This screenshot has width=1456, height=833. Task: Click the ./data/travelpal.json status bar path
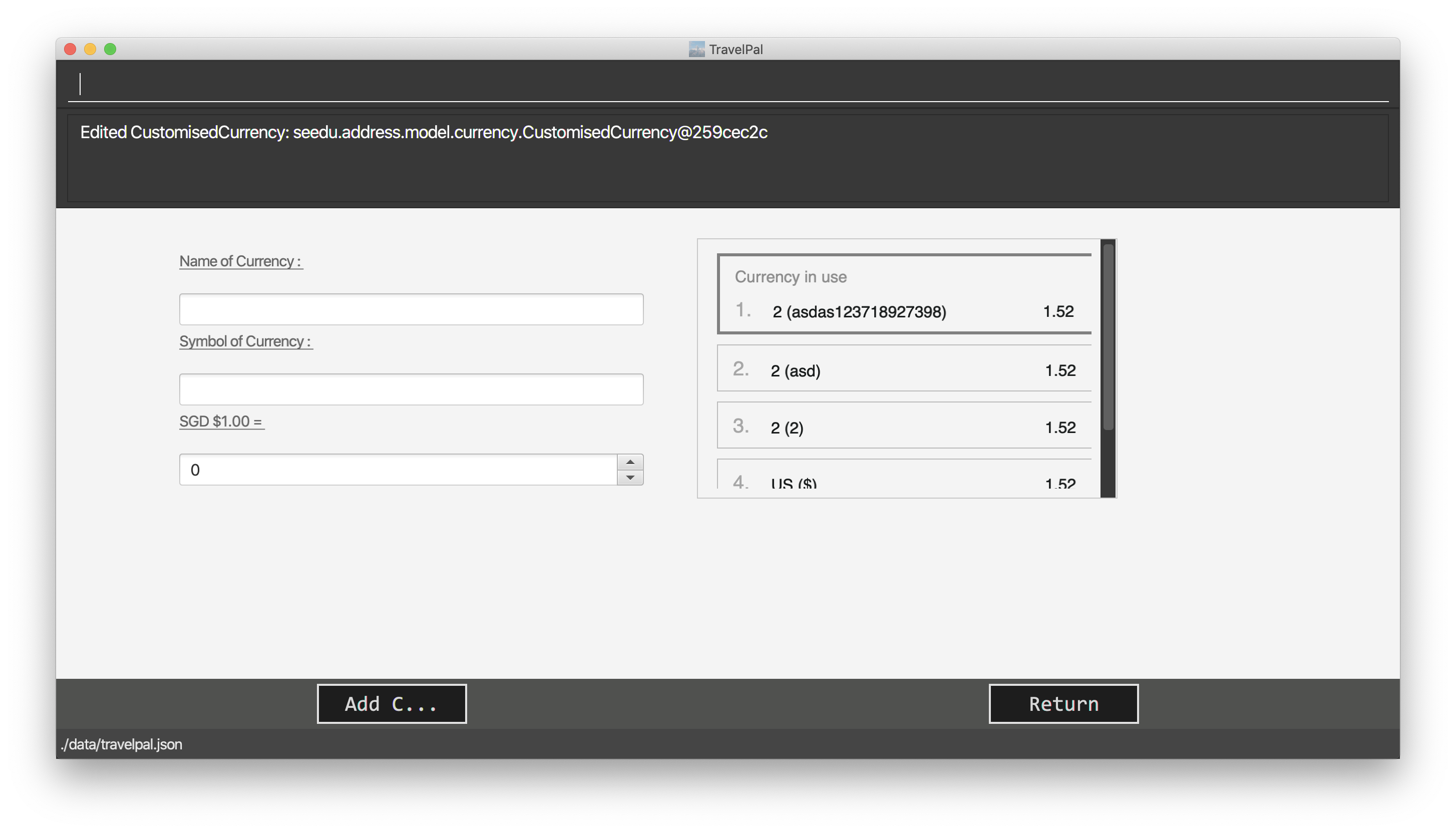coord(122,744)
